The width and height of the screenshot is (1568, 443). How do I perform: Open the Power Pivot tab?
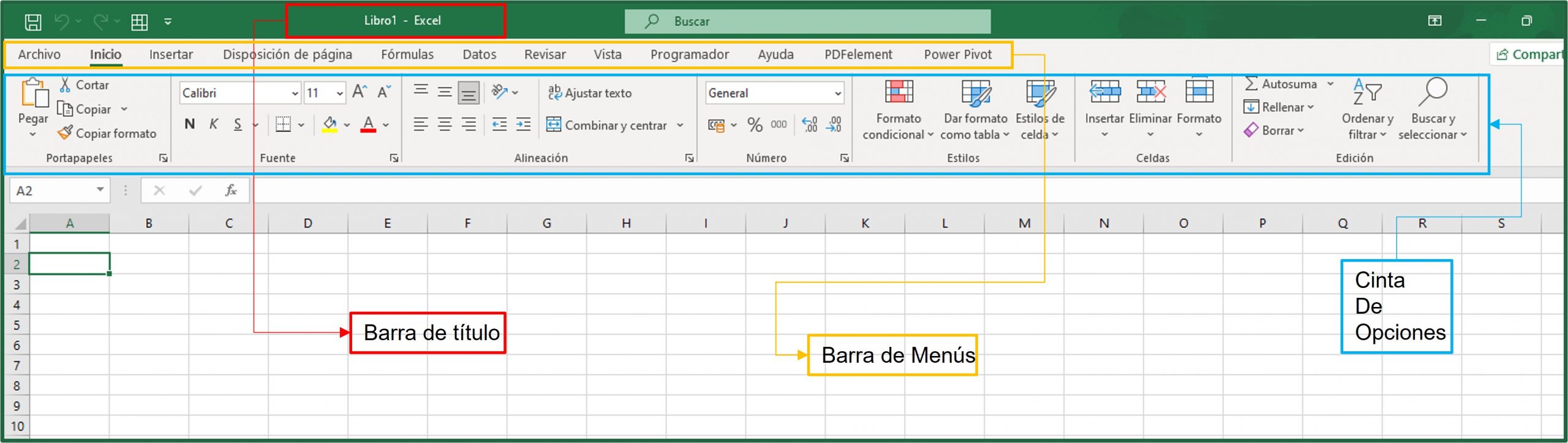click(x=958, y=55)
